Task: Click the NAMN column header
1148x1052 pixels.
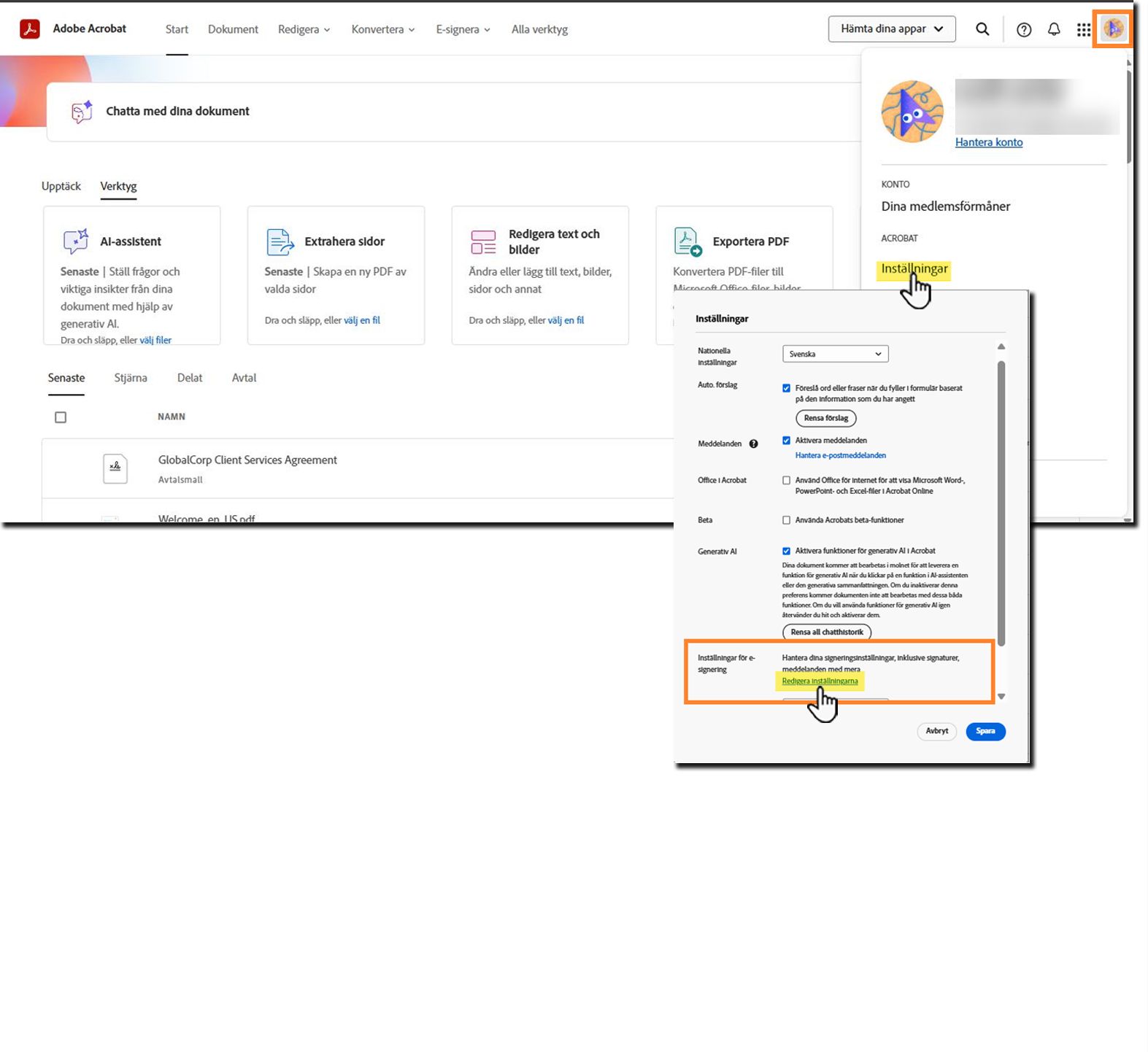Action: point(172,417)
